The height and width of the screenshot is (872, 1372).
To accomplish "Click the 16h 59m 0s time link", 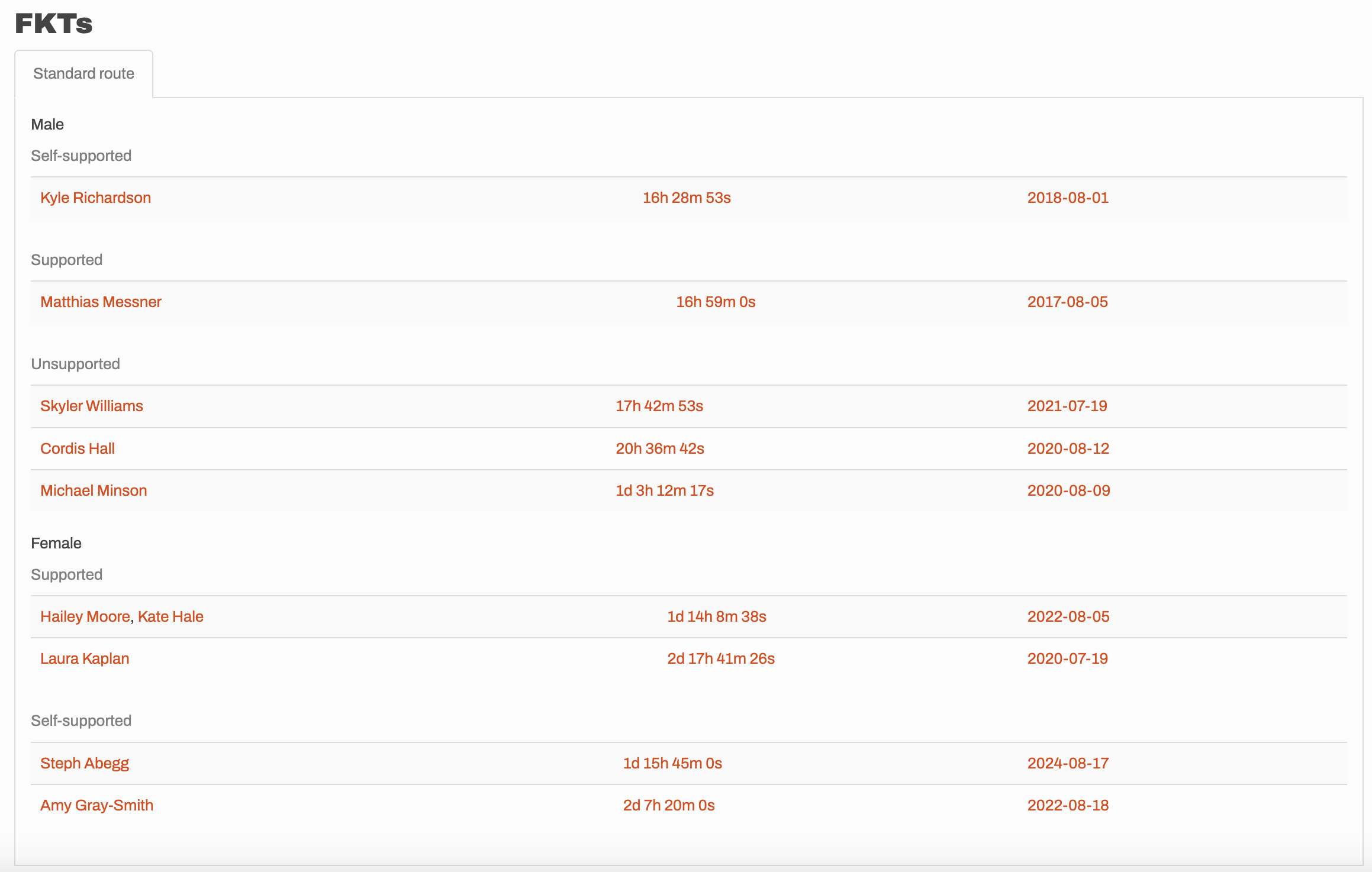I will 716,302.
